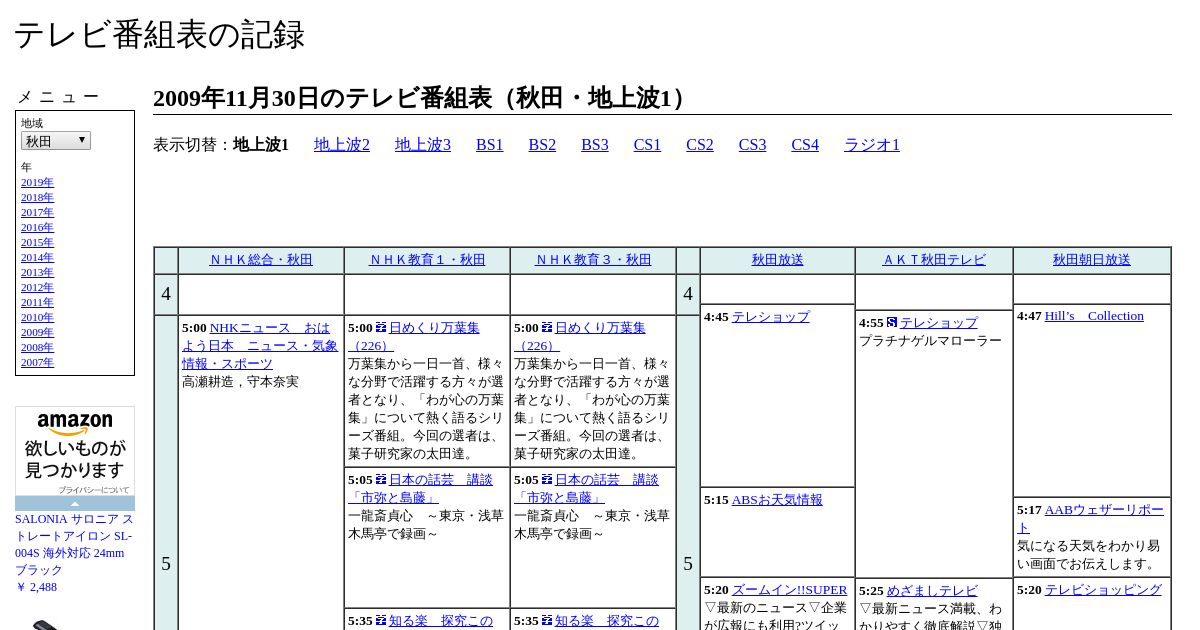This screenshot has width=1200, height=630.
Task: Open 日めくり万葉集 on NHK教育1
Action: (x=414, y=336)
